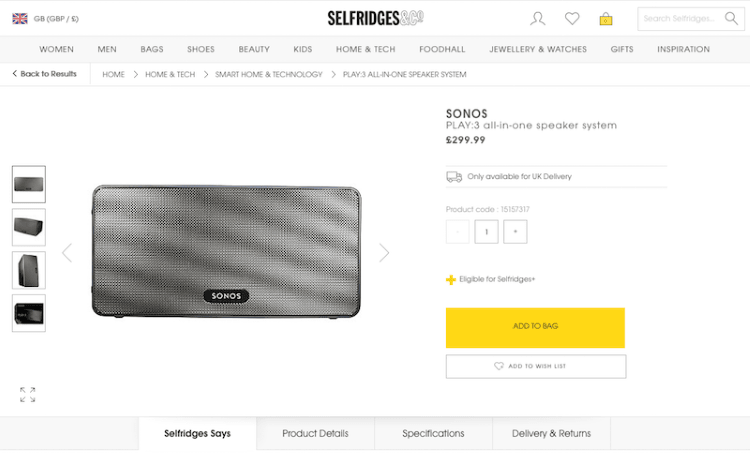Open the wish list heart icon
This screenshot has width=750, height=467.
pos(572,18)
